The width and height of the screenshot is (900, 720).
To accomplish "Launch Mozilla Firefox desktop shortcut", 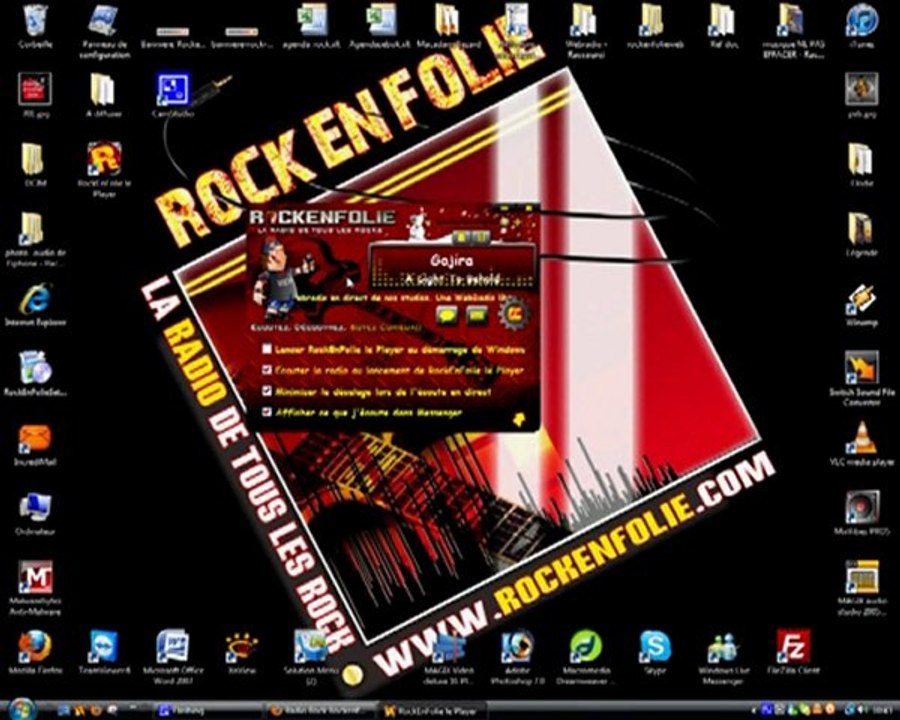I will pyautogui.click(x=35, y=653).
